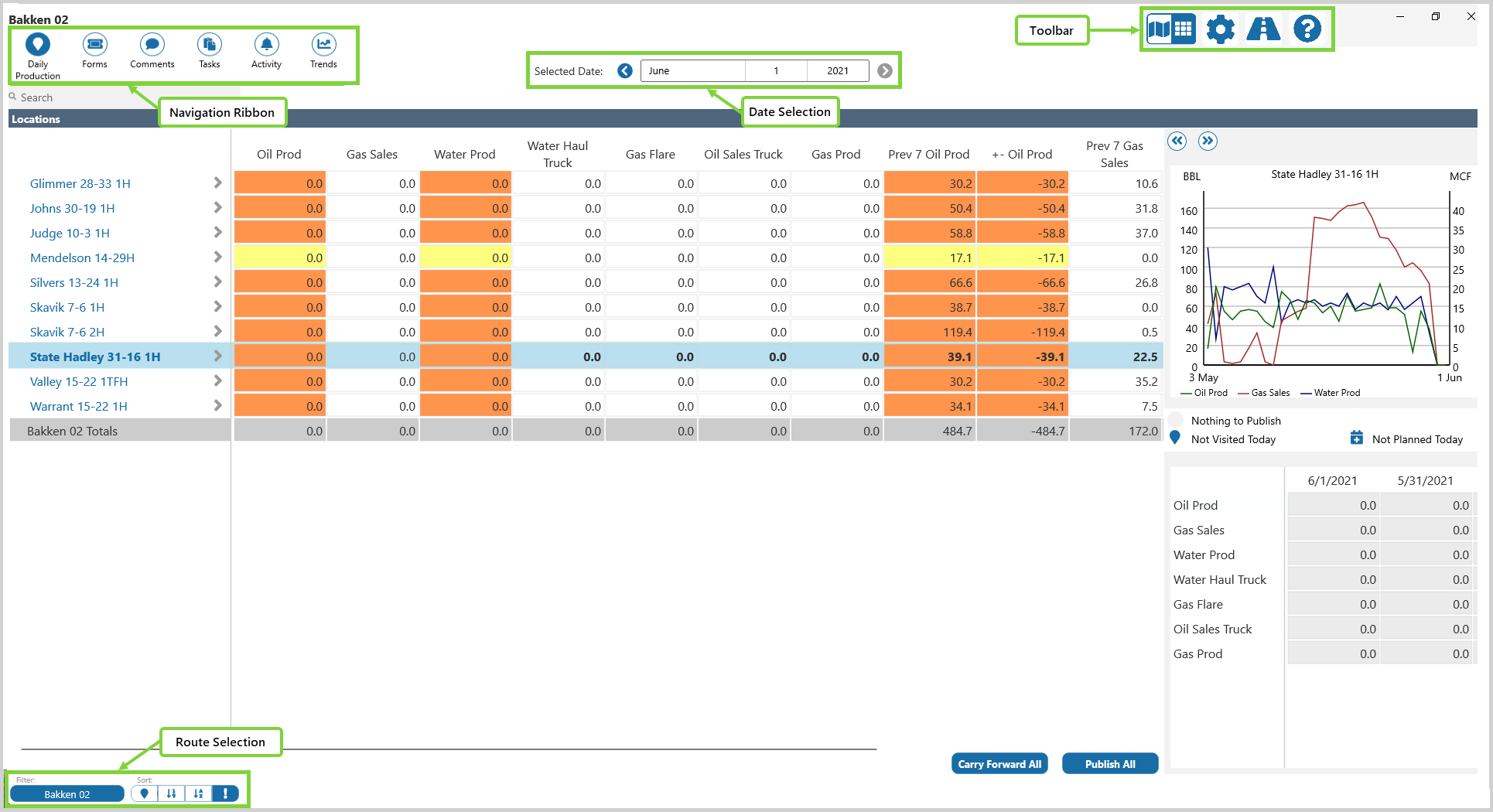Viewport: 1493px width, 812px height.
Task: Toggle sort by location pin
Action: (x=144, y=793)
